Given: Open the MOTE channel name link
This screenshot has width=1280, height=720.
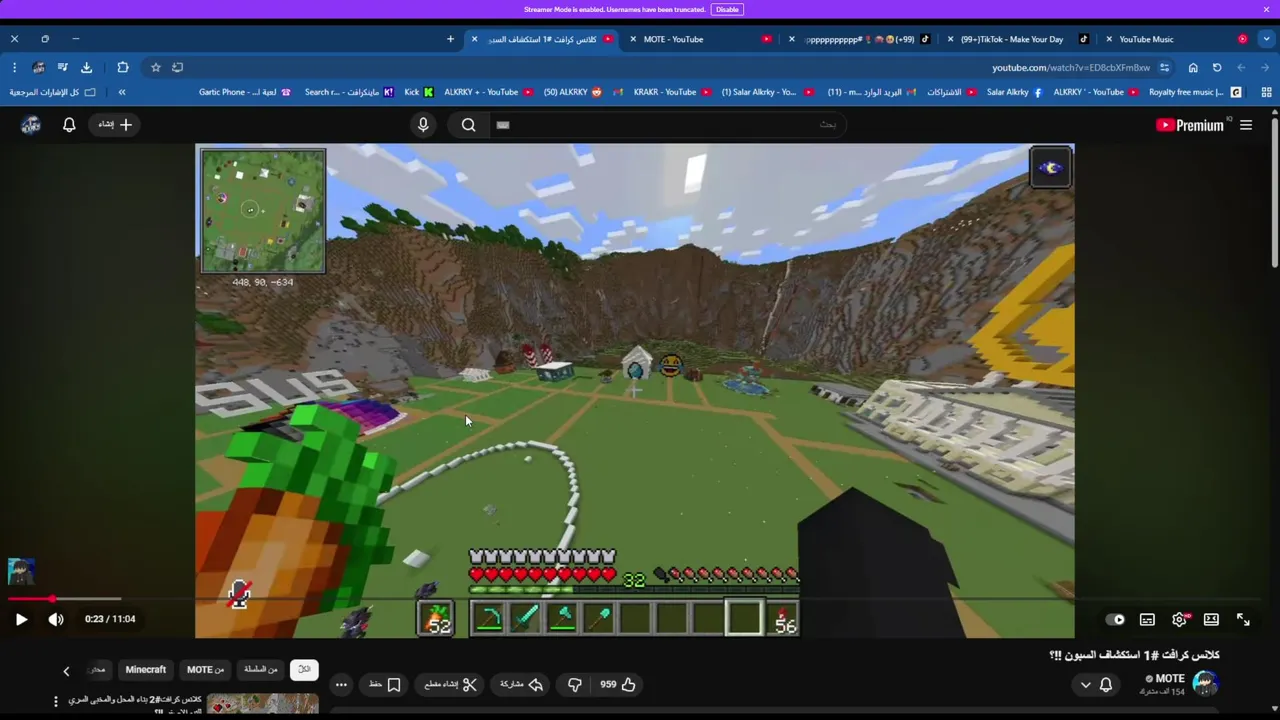Looking at the screenshot, I should click(1168, 678).
